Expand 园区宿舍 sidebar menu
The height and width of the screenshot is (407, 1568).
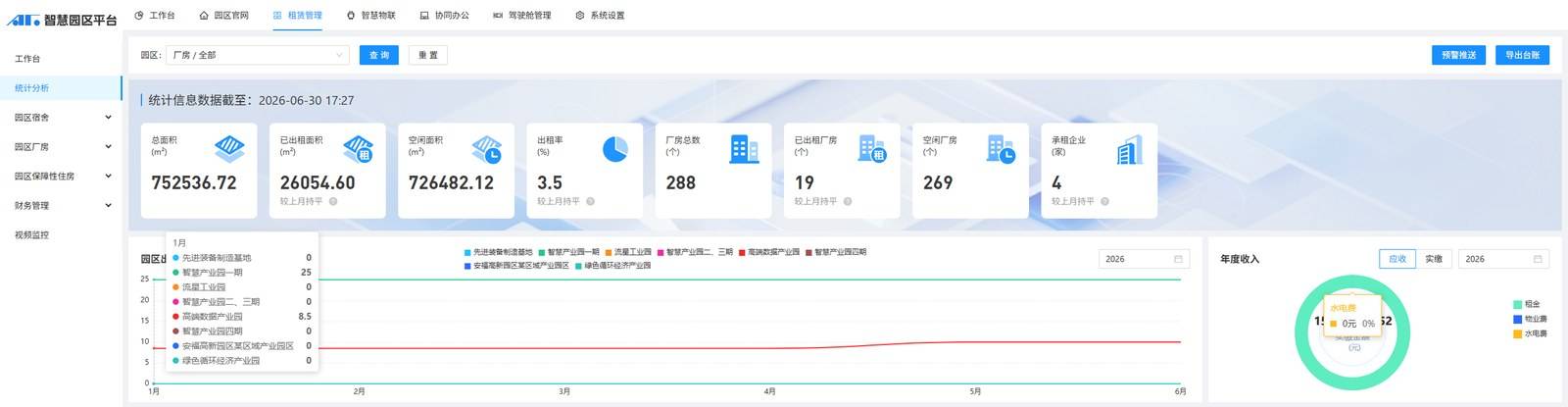(61, 117)
